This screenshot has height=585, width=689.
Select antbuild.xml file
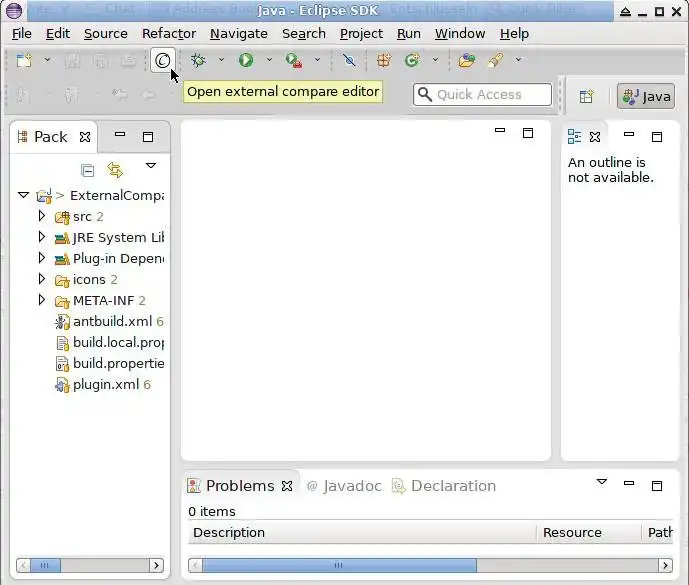[109, 322]
